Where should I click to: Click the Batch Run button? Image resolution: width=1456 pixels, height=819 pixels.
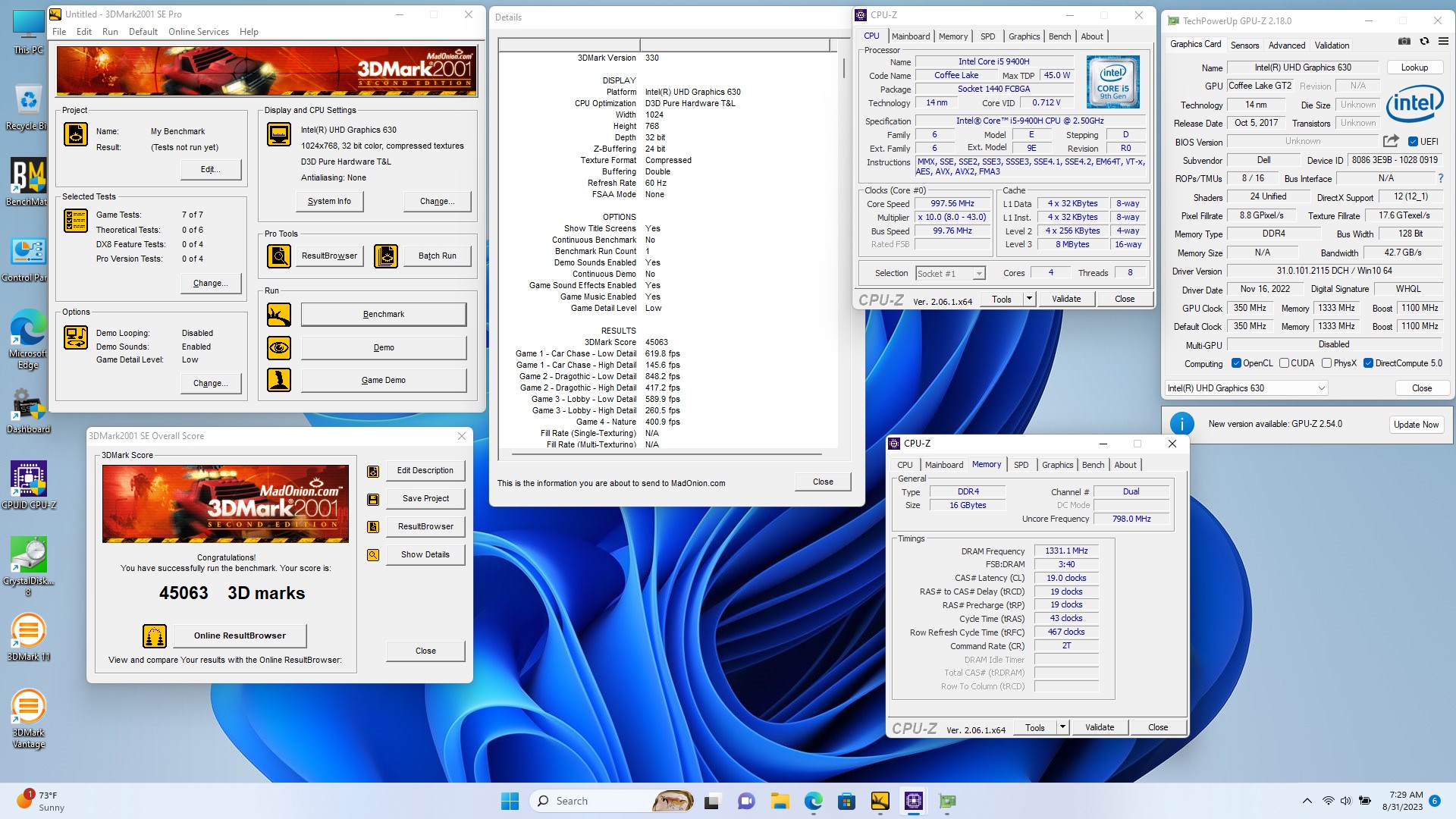pyautogui.click(x=438, y=256)
